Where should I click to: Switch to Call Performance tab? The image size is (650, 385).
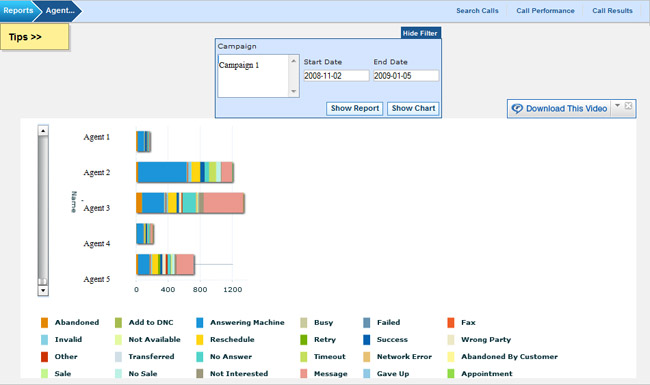tap(545, 11)
